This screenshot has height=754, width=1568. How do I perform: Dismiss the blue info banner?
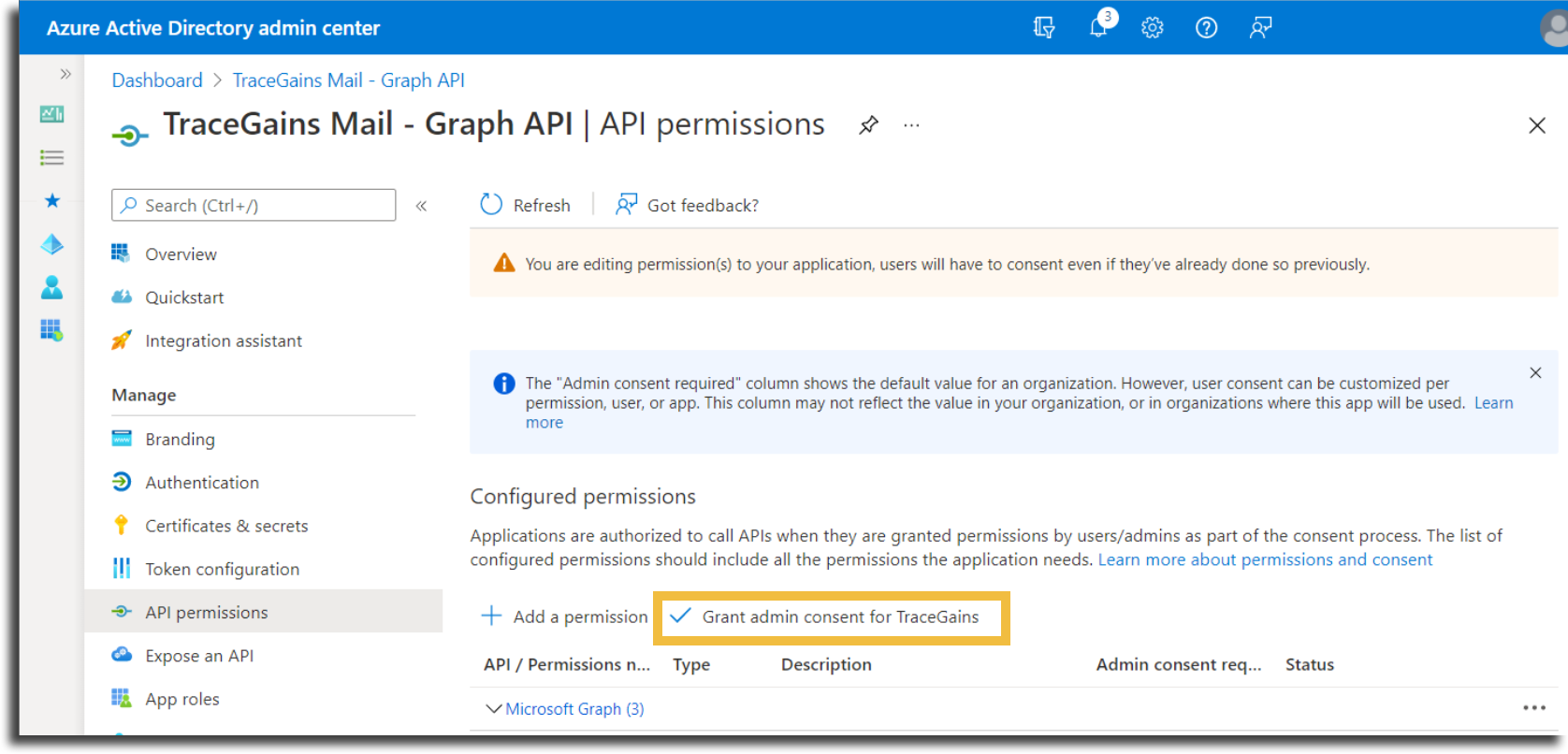1535,373
